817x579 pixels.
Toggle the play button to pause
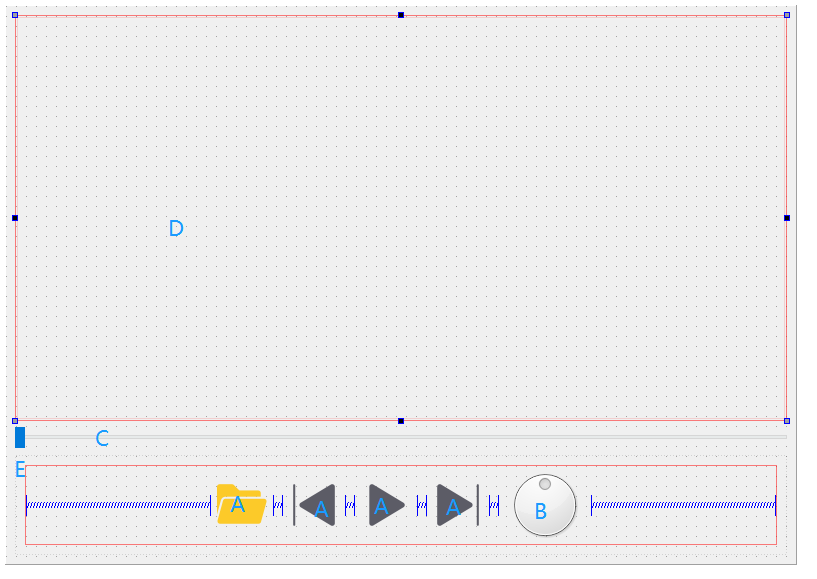(x=381, y=505)
